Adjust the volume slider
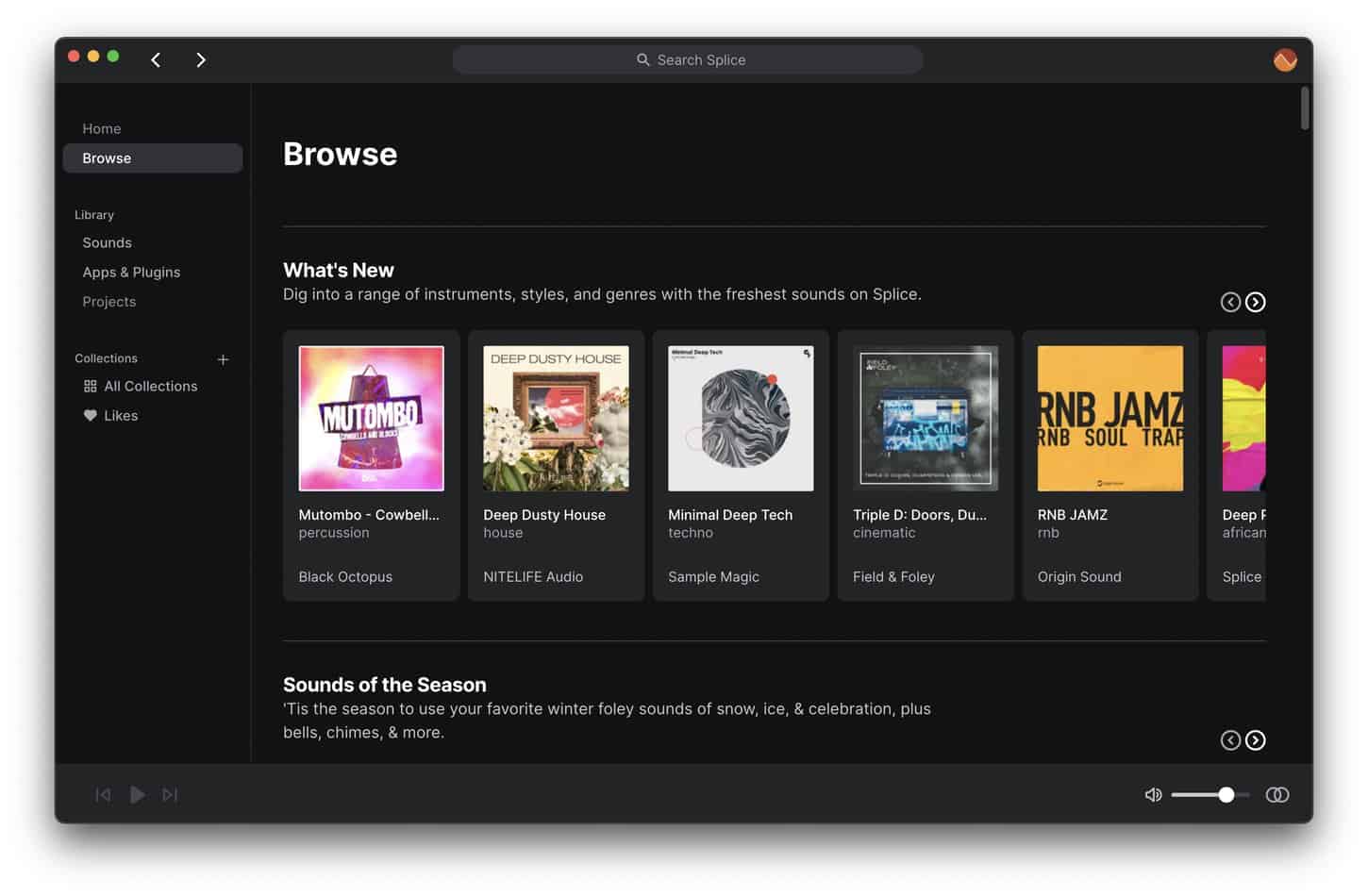Screen dimensions: 1368x896 click(1210, 795)
